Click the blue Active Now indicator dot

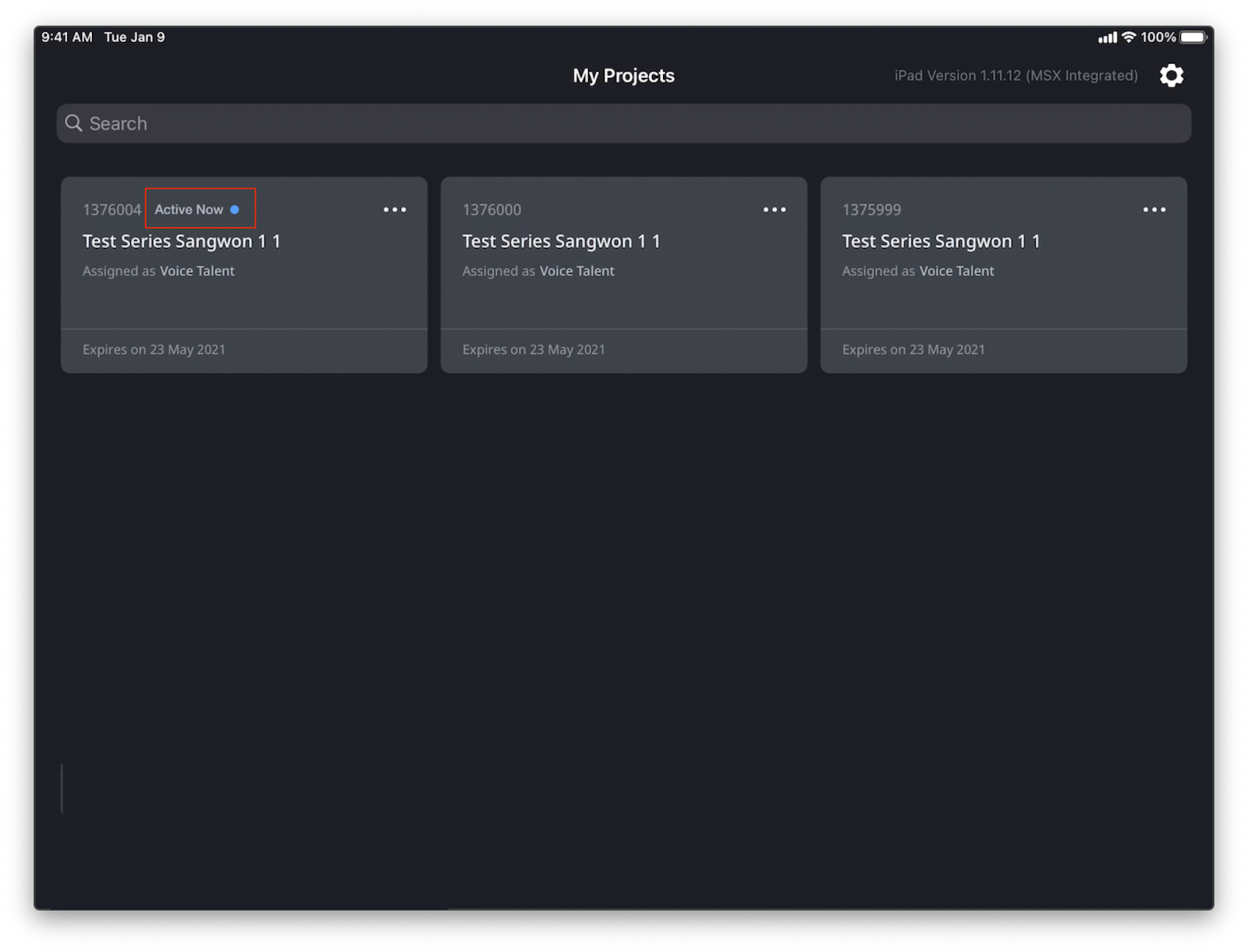point(235,210)
